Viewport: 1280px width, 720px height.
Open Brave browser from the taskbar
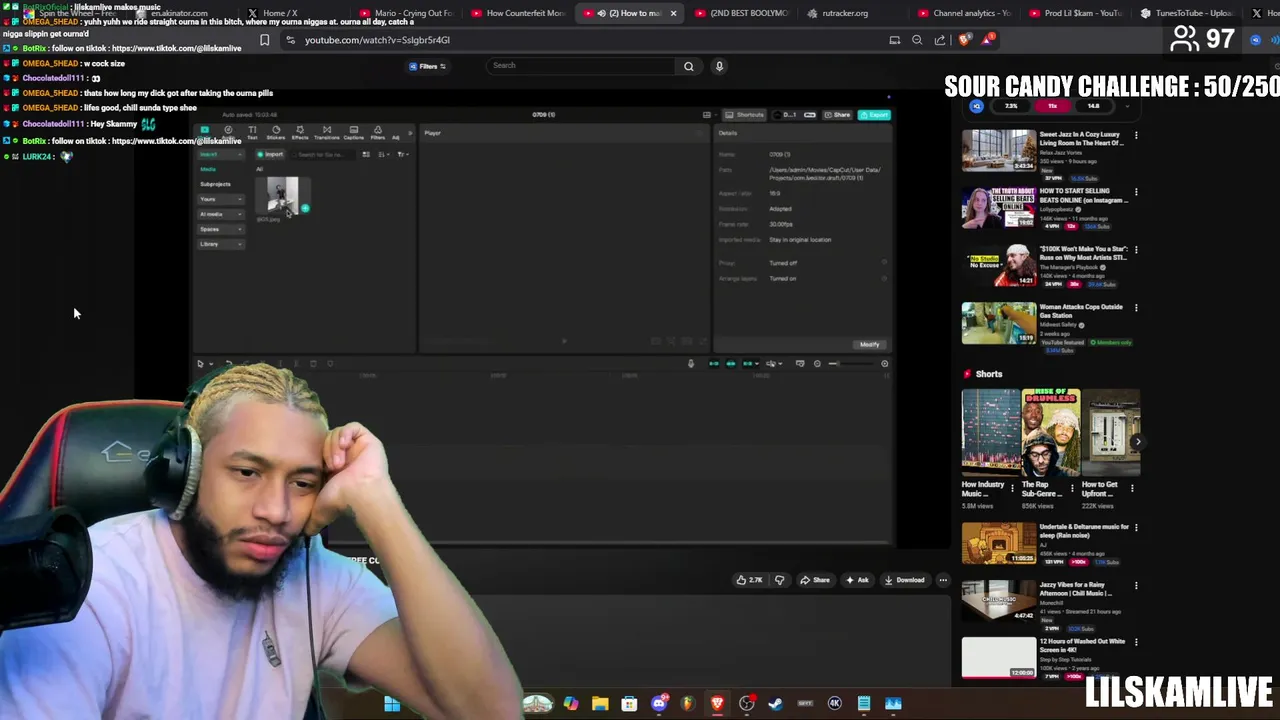click(x=717, y=704)
